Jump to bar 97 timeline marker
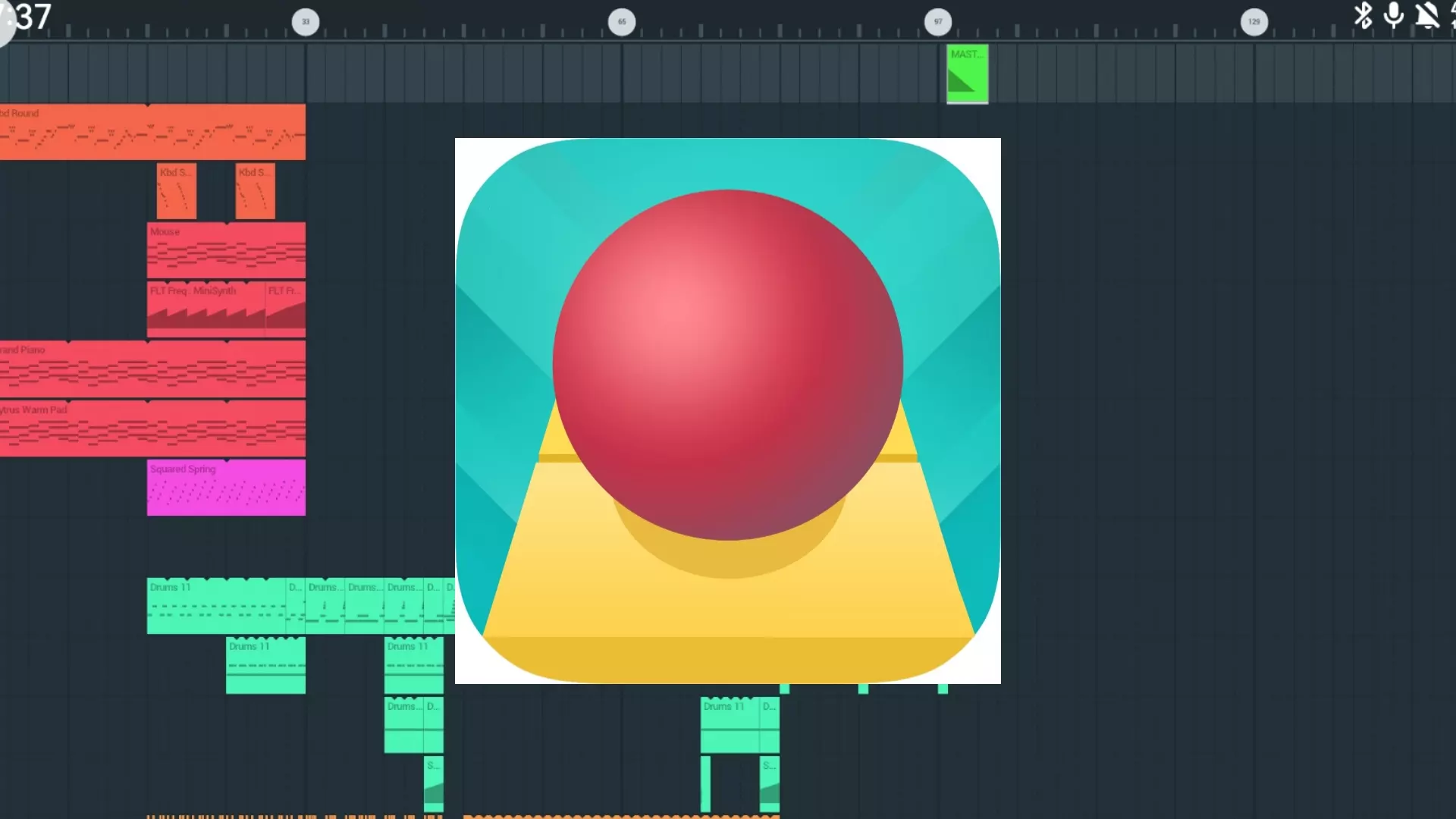Image resolution: width=1456 pixels, height=819 pixels. (x=938, y=22)
